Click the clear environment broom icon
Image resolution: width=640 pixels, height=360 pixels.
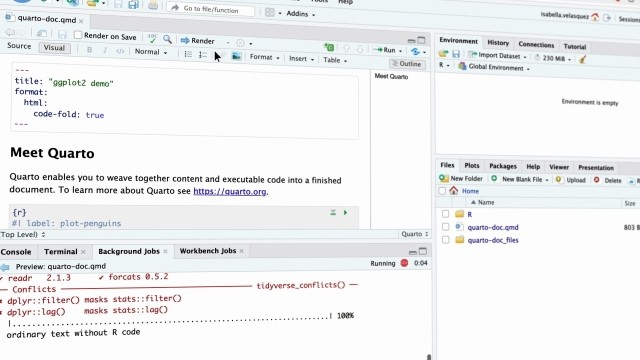click(x=583, y=59)
